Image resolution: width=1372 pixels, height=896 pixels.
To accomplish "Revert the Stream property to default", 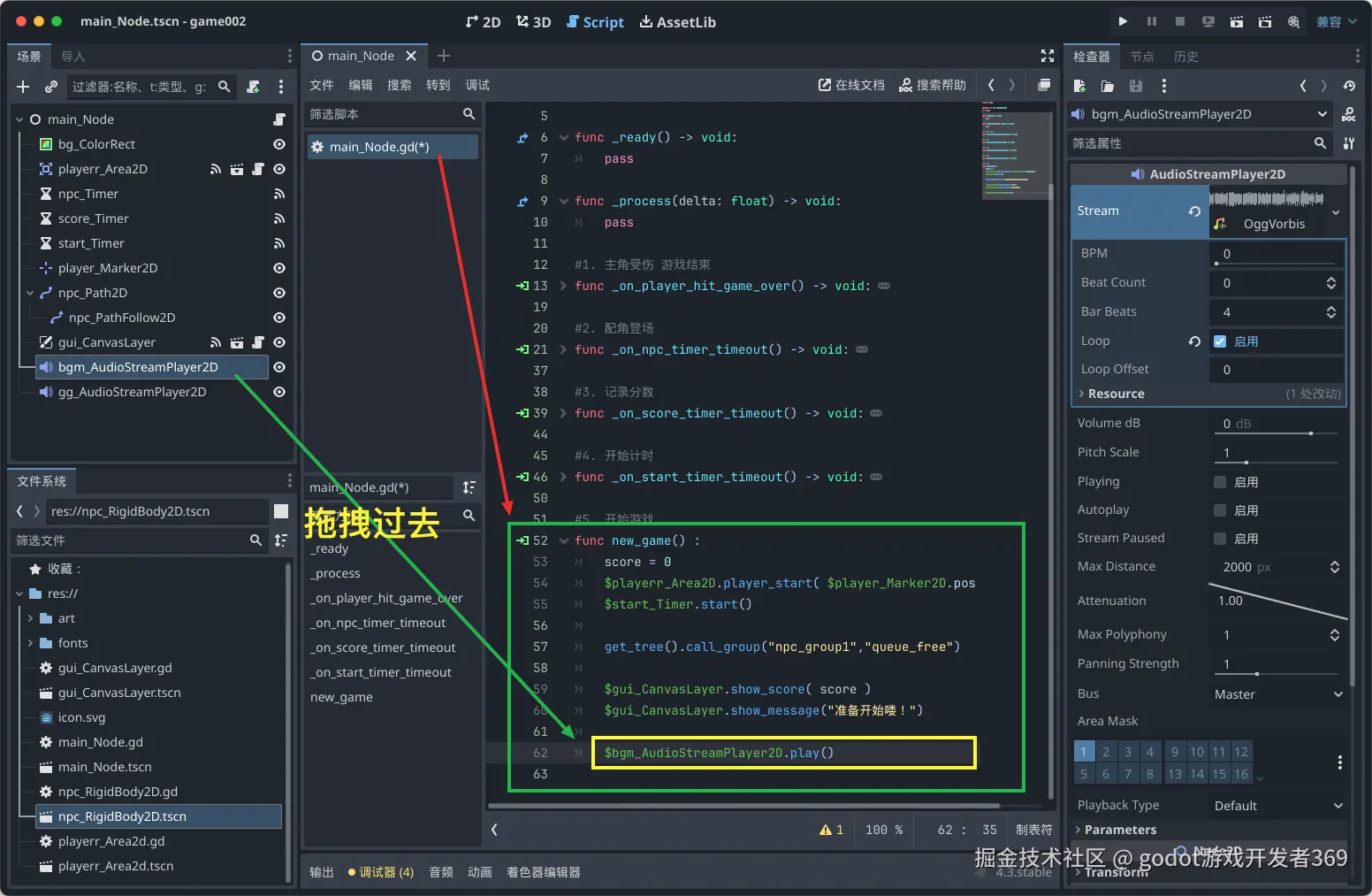I will tap(1194, 211).
